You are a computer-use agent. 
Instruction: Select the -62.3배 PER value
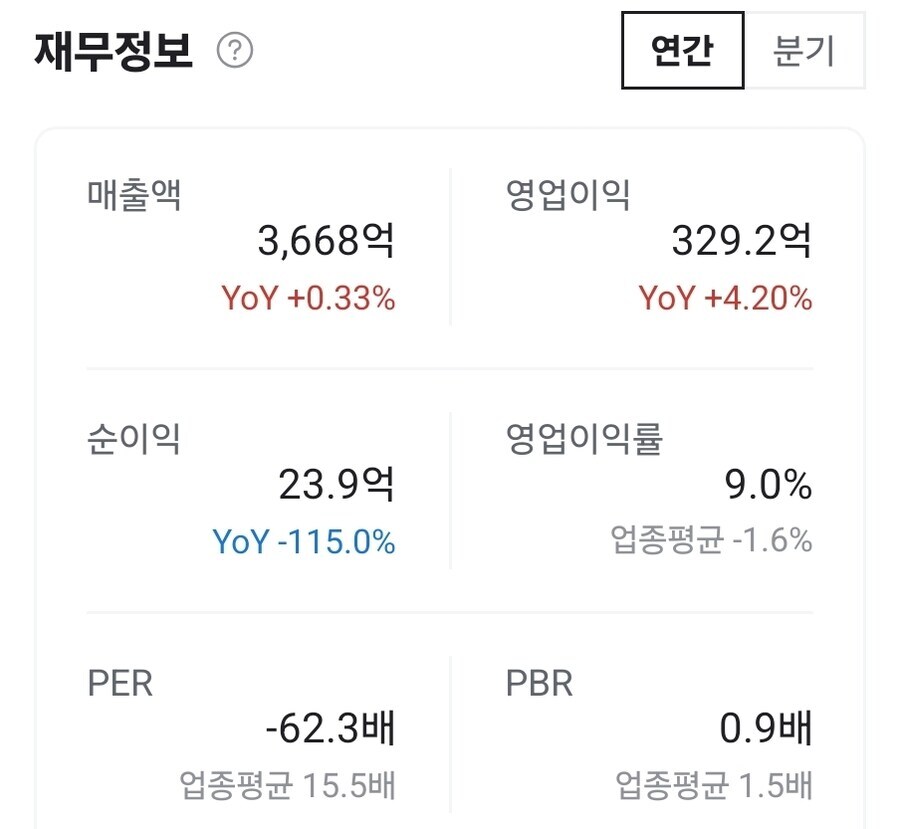tap(330, 729)
